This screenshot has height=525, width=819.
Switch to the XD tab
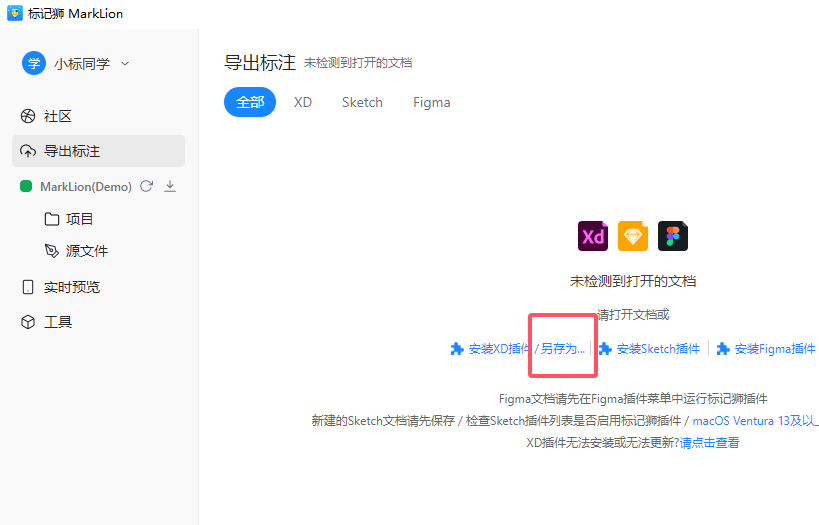pos(303,102)
